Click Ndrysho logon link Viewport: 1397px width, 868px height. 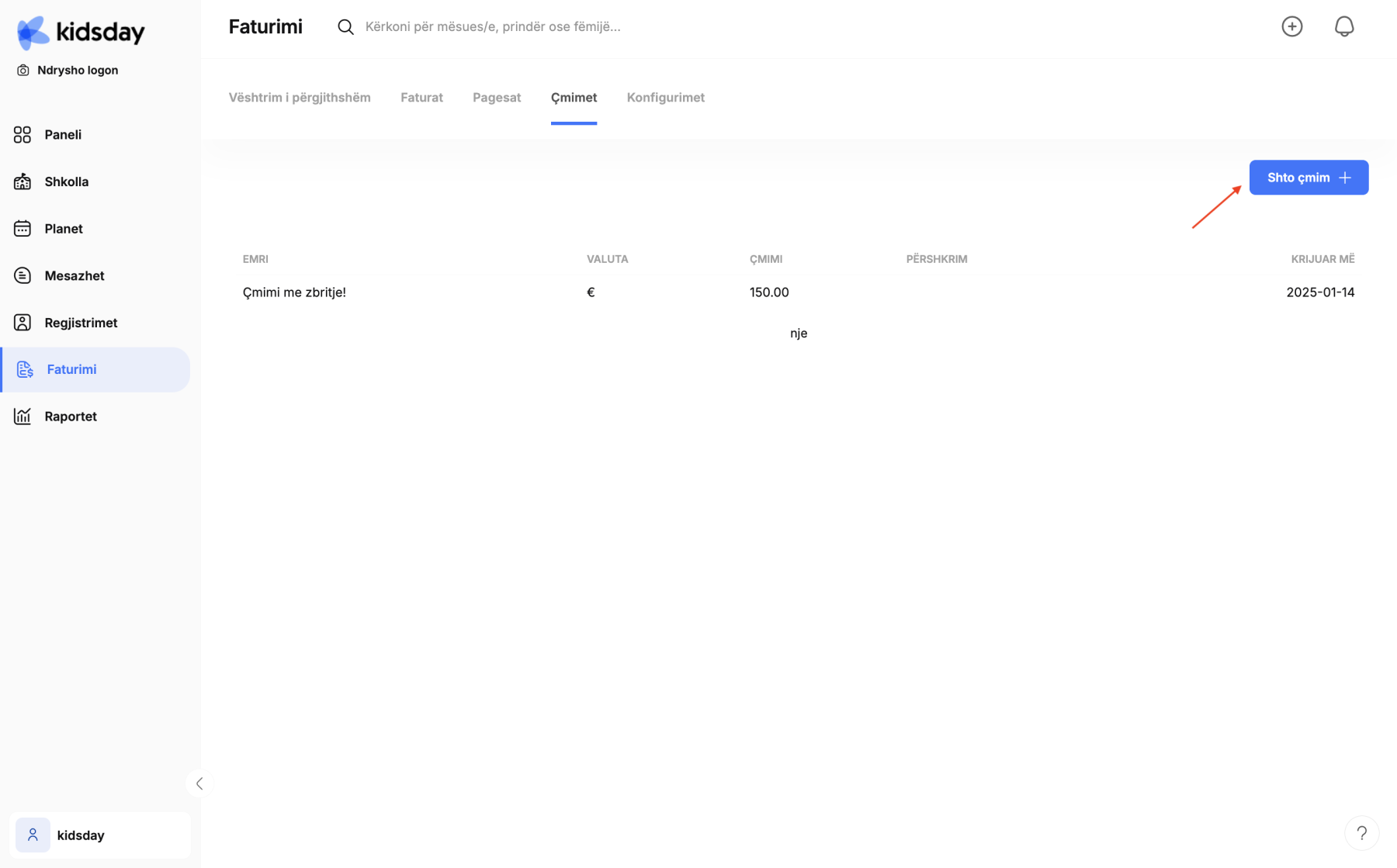tap(77, 71)
